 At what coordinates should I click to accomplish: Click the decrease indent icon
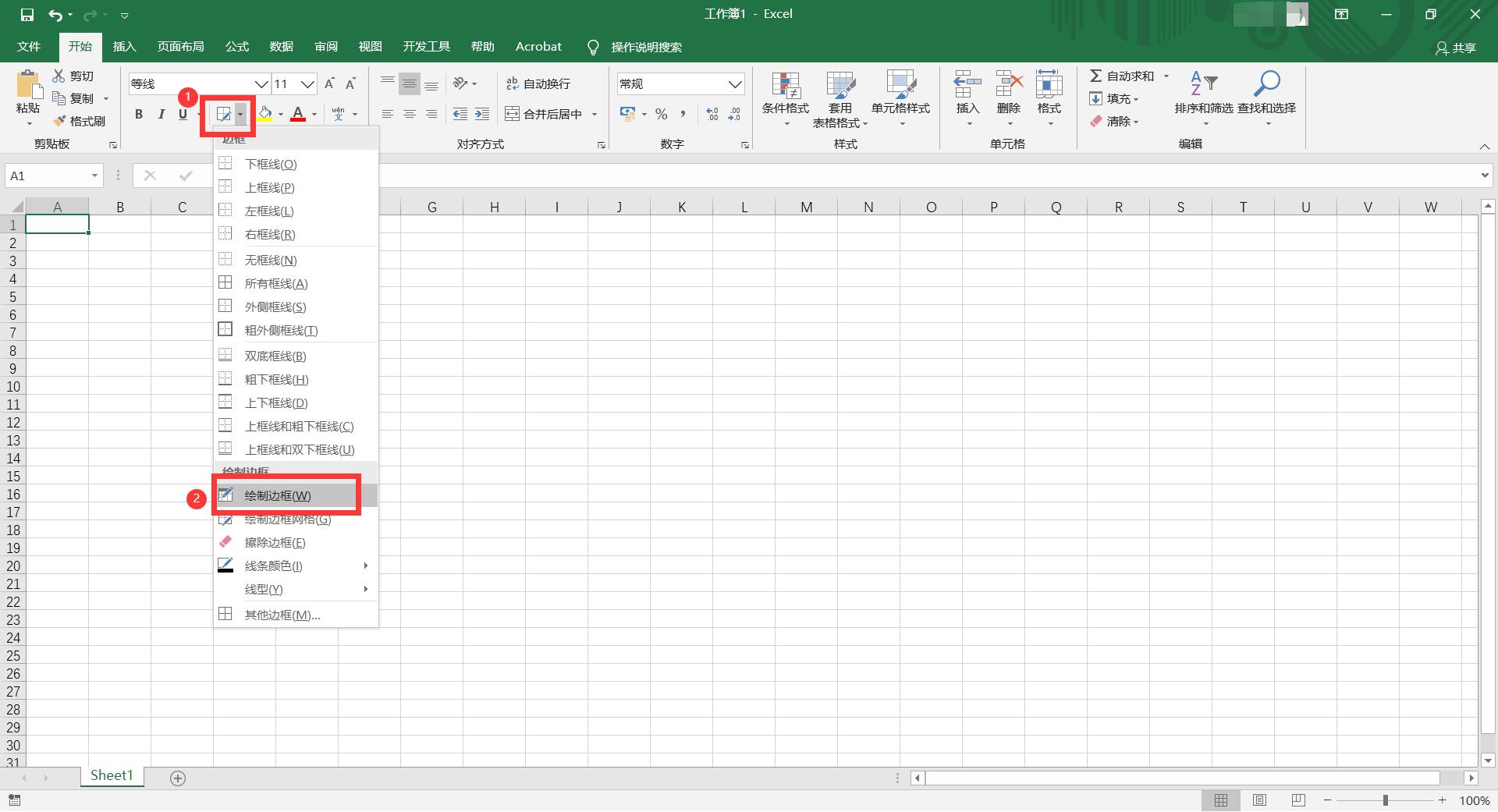pos(460,115)
